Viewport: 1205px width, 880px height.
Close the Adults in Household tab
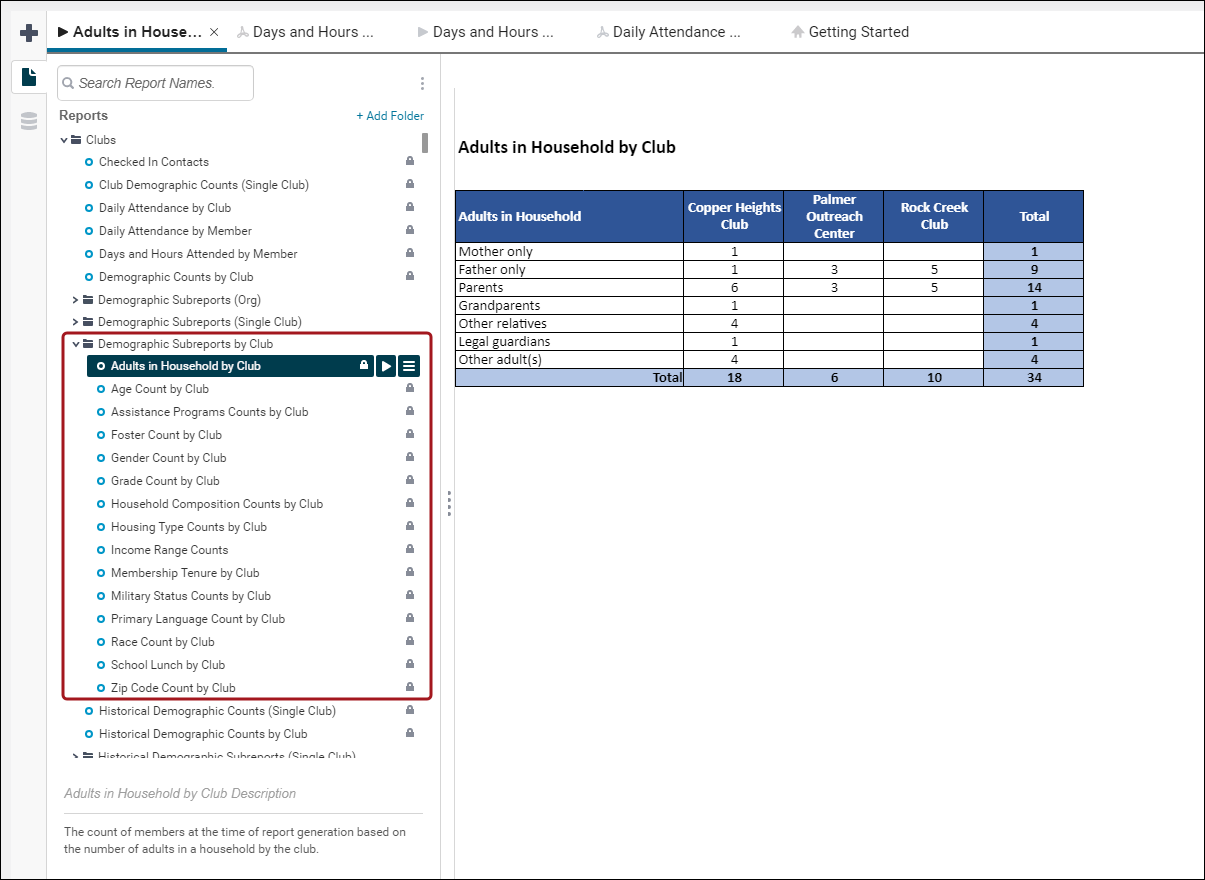click(214, 32)
